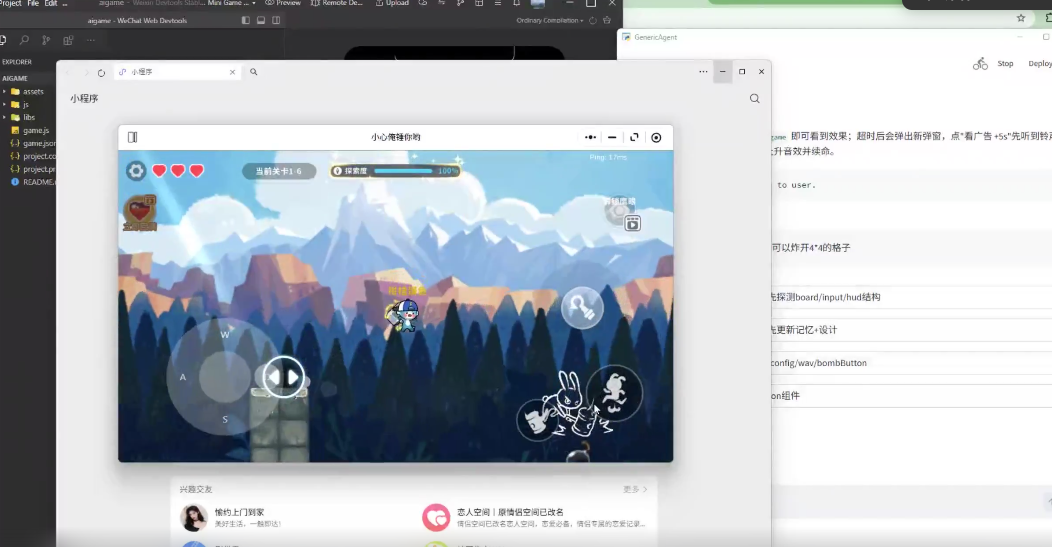Open the Edit menu in Devtools
1052x547 pixels.
point(51,3)
